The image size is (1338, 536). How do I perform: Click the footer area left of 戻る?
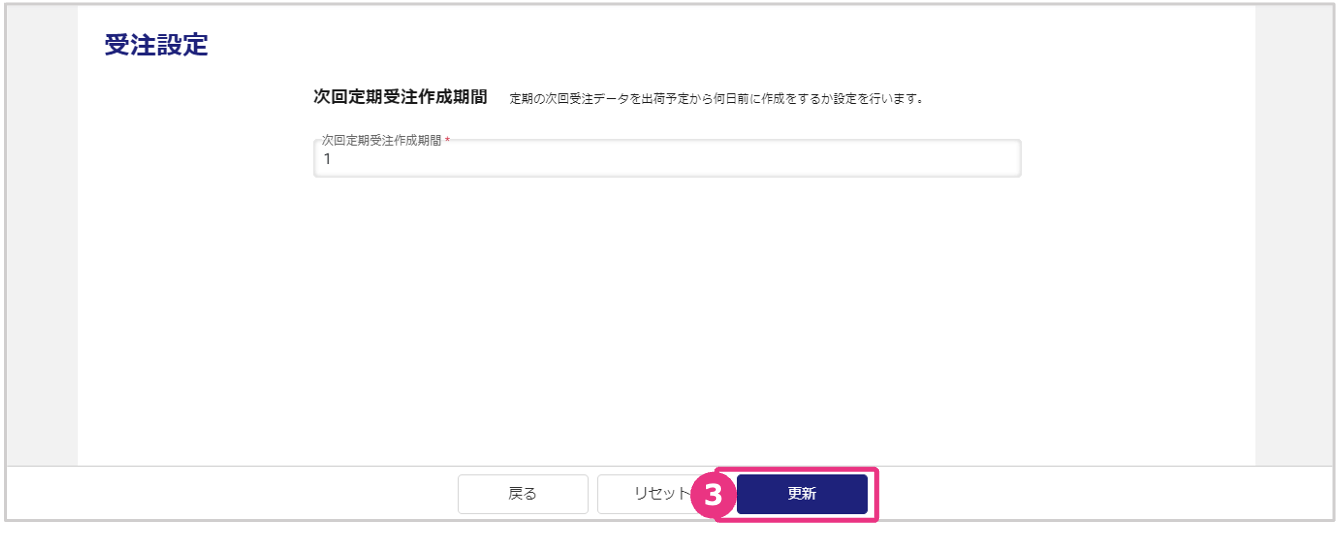[232, 493]
